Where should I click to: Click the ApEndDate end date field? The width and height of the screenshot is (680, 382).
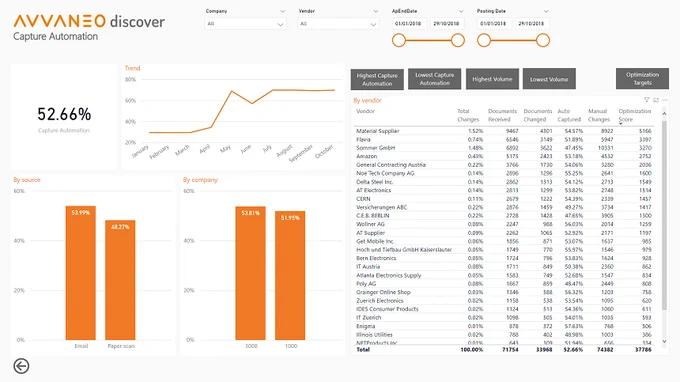447,23
